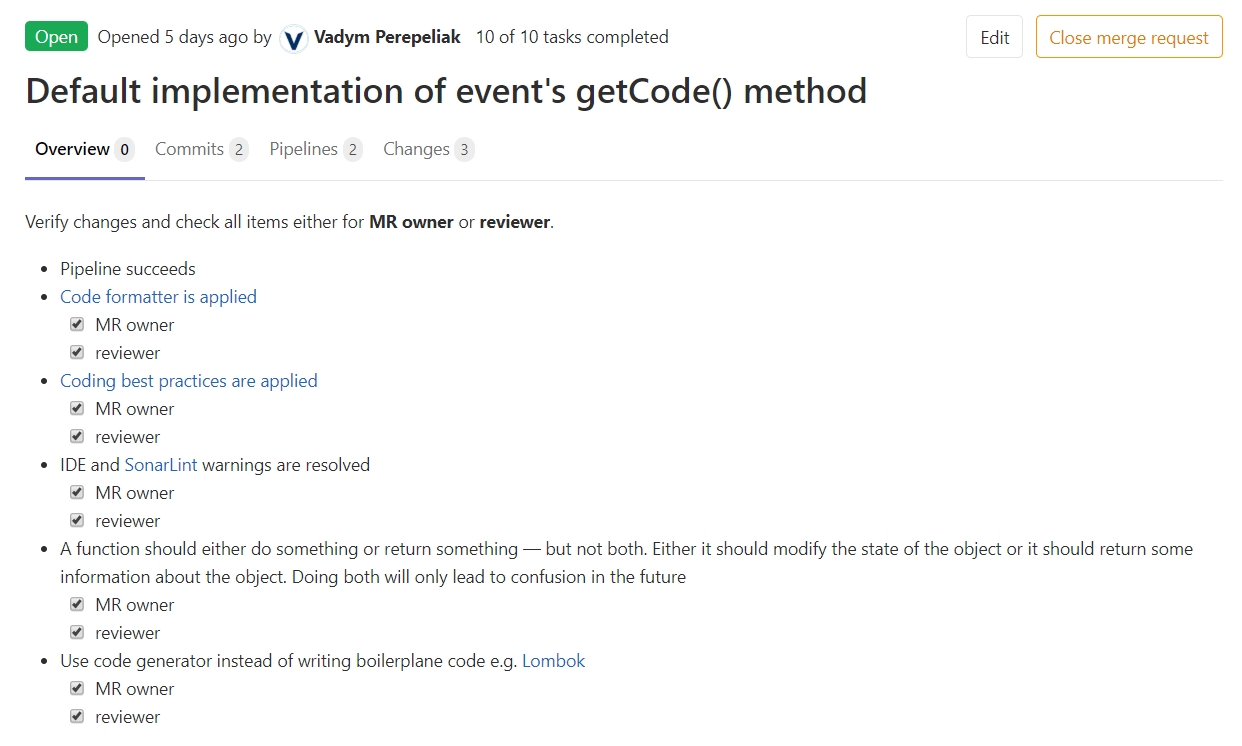Uncheck MR owner under 'Code formatter is applied'
1242x746 pixels.
tap(77, 324)
